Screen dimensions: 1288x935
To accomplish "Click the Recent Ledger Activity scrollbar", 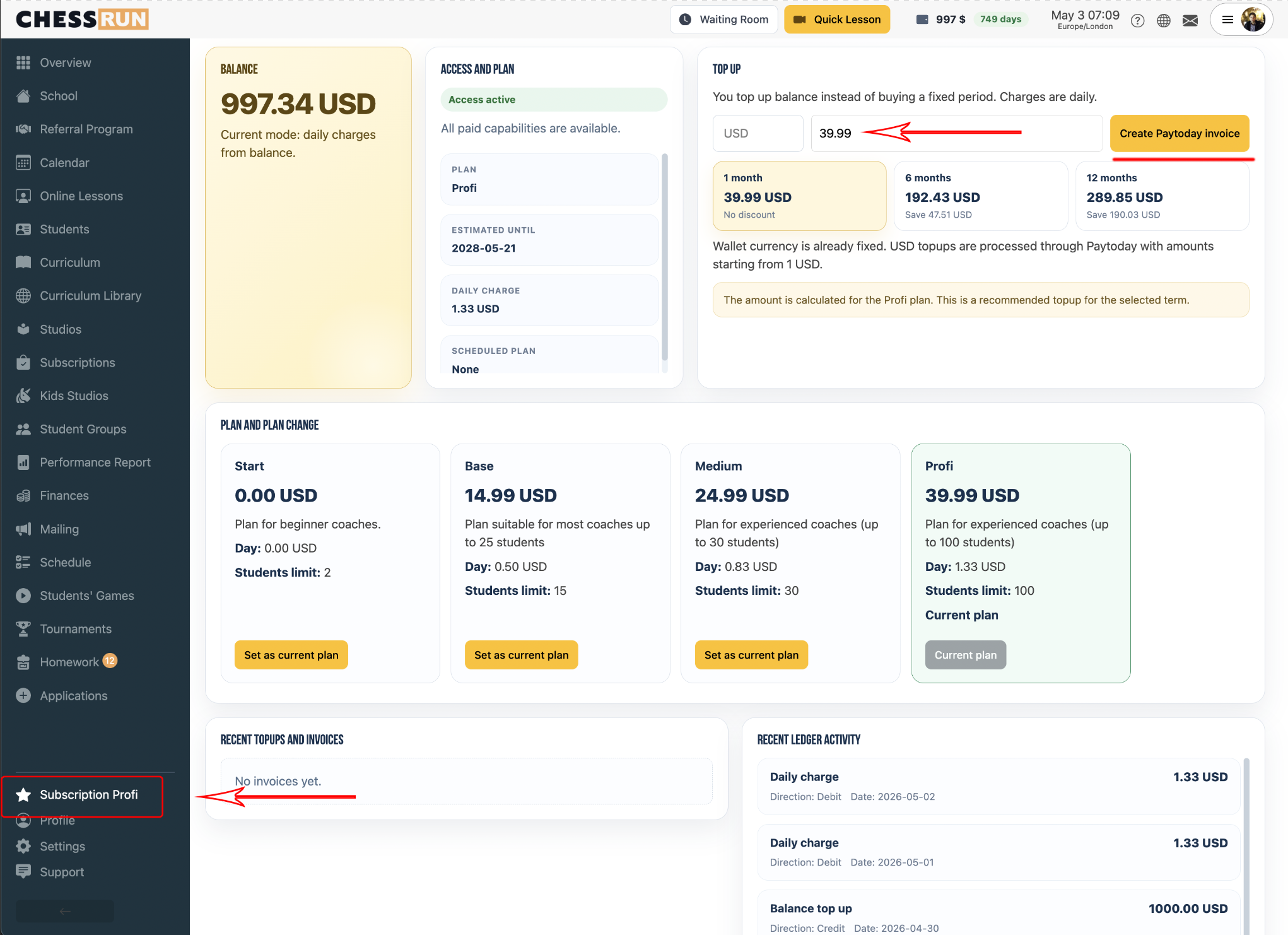I will [1246, 845].
